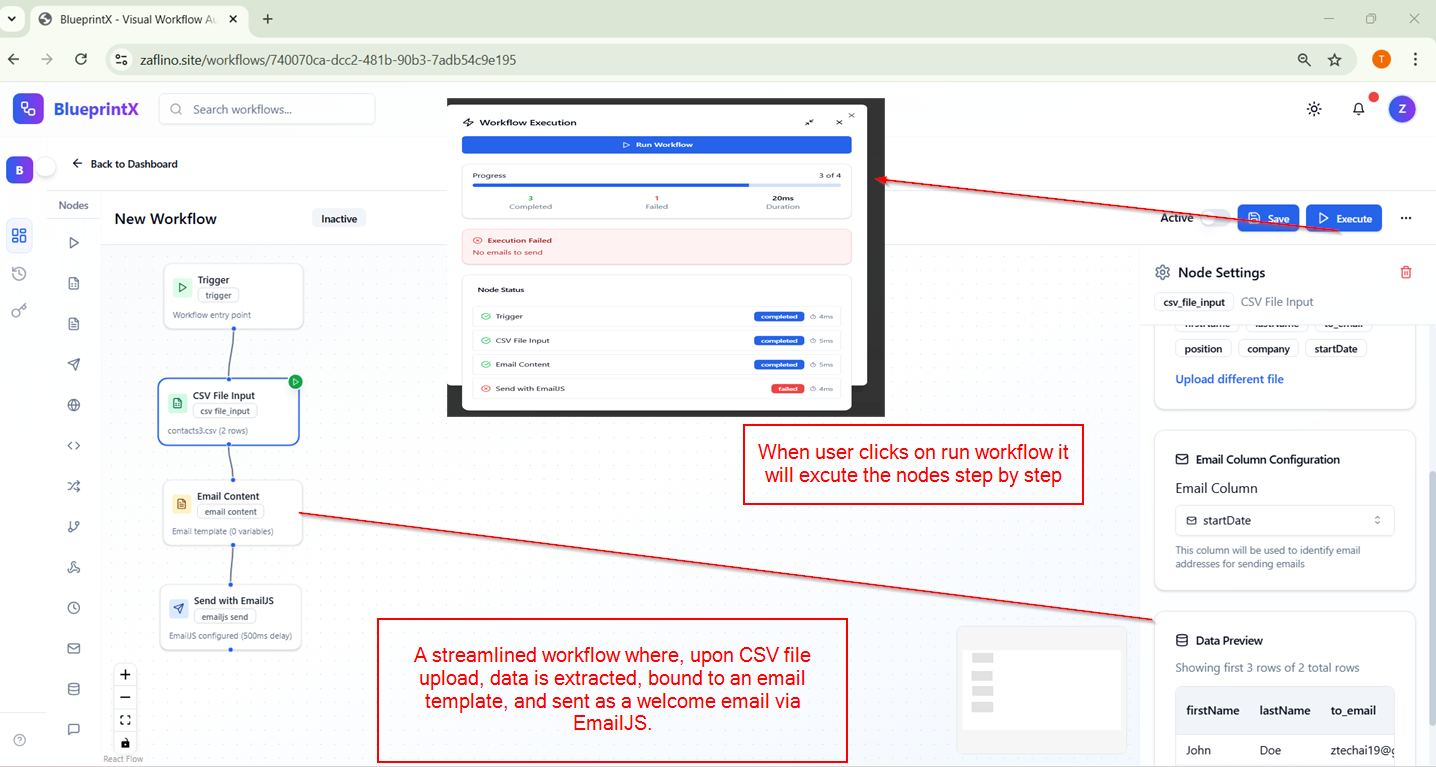
Task: Select the Email Content node on canvas
Action: pos(233,512)
